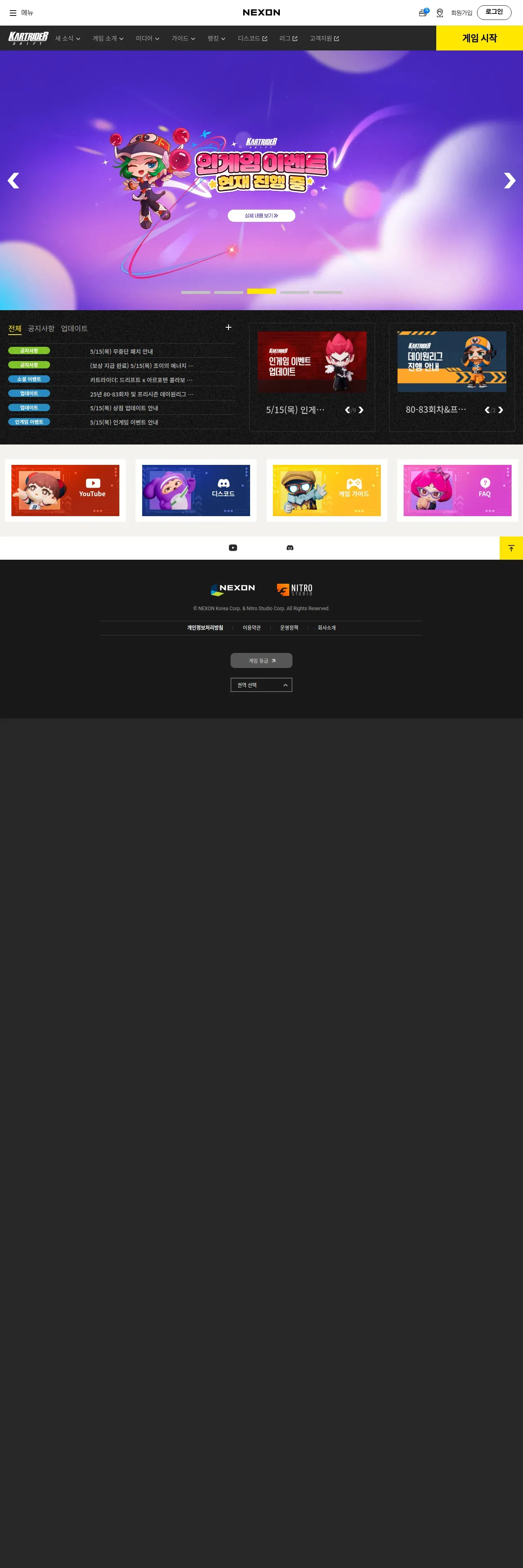
Task: Open 이용약관 footer link
Action: tap(251, 628)
